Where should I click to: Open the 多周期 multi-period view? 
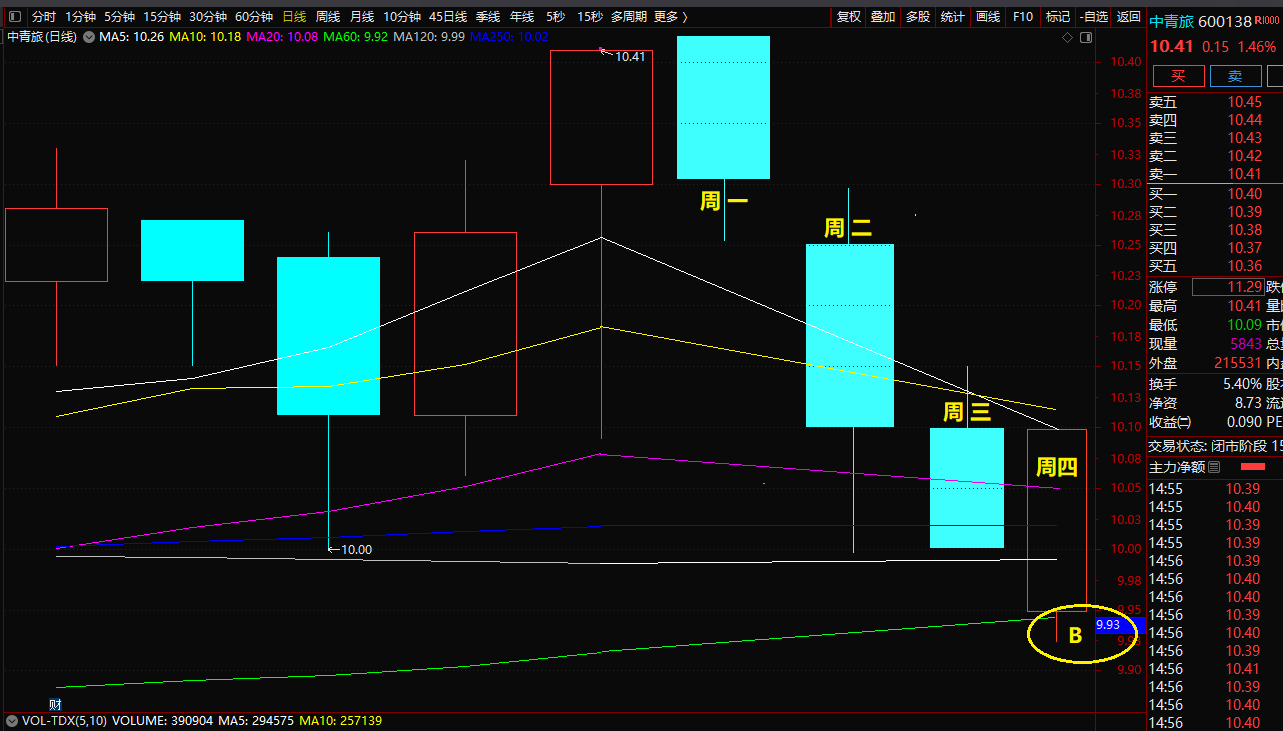(629, 17)
